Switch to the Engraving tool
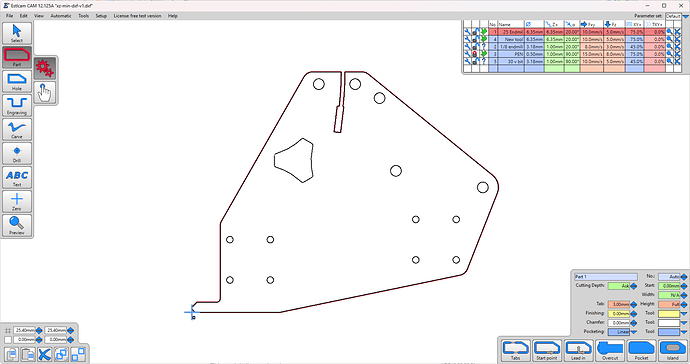Viewport: 690px width, 364px height. click(17, 105)
